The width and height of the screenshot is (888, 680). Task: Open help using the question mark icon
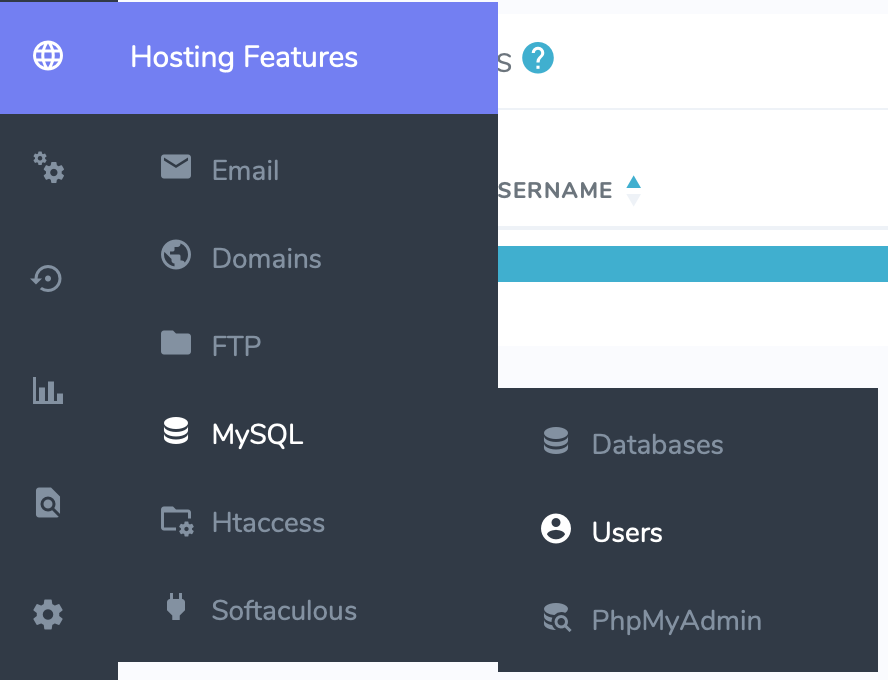click(538, 58)
